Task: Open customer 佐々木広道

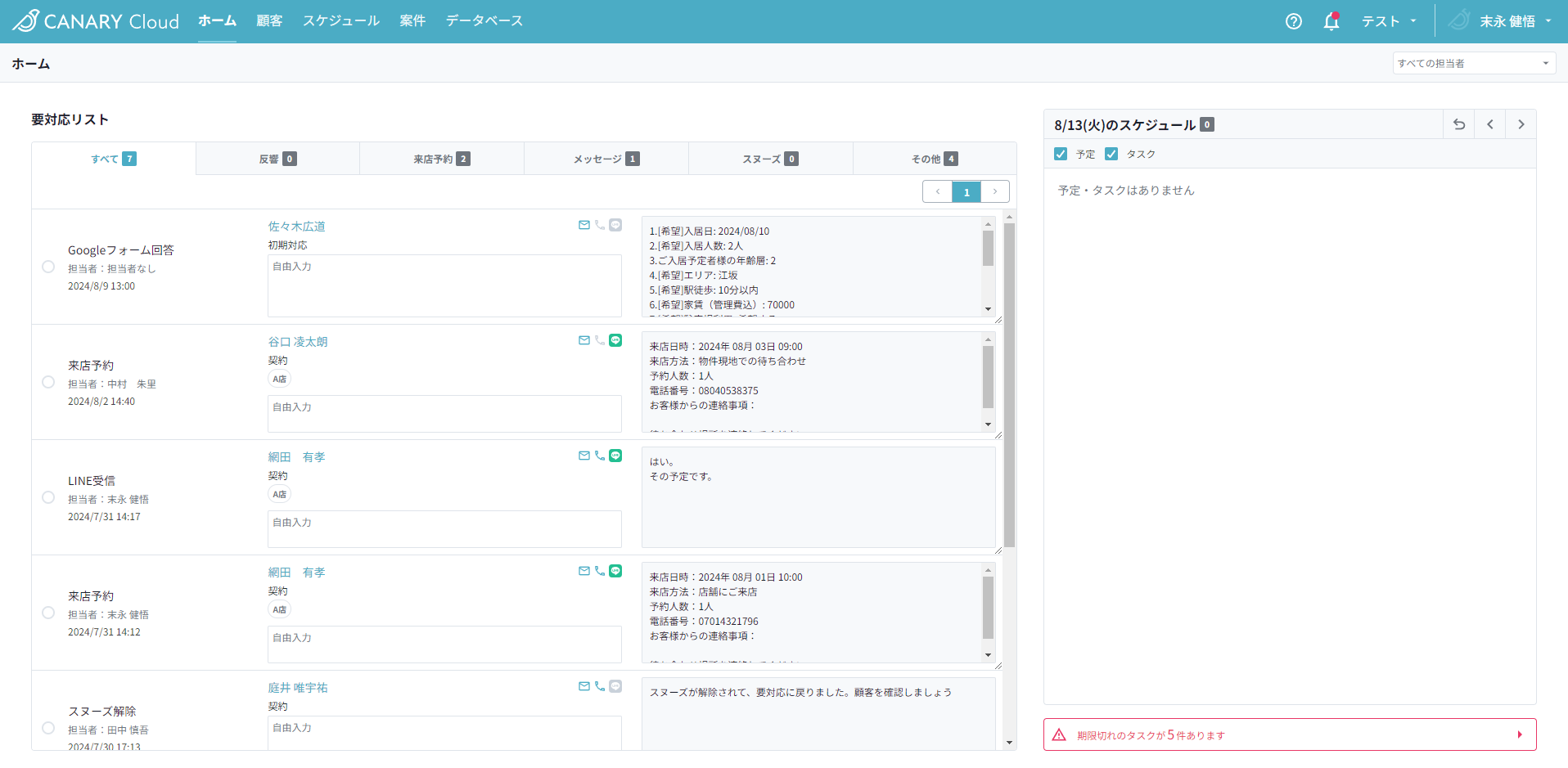Action: (x=297, y=226)
